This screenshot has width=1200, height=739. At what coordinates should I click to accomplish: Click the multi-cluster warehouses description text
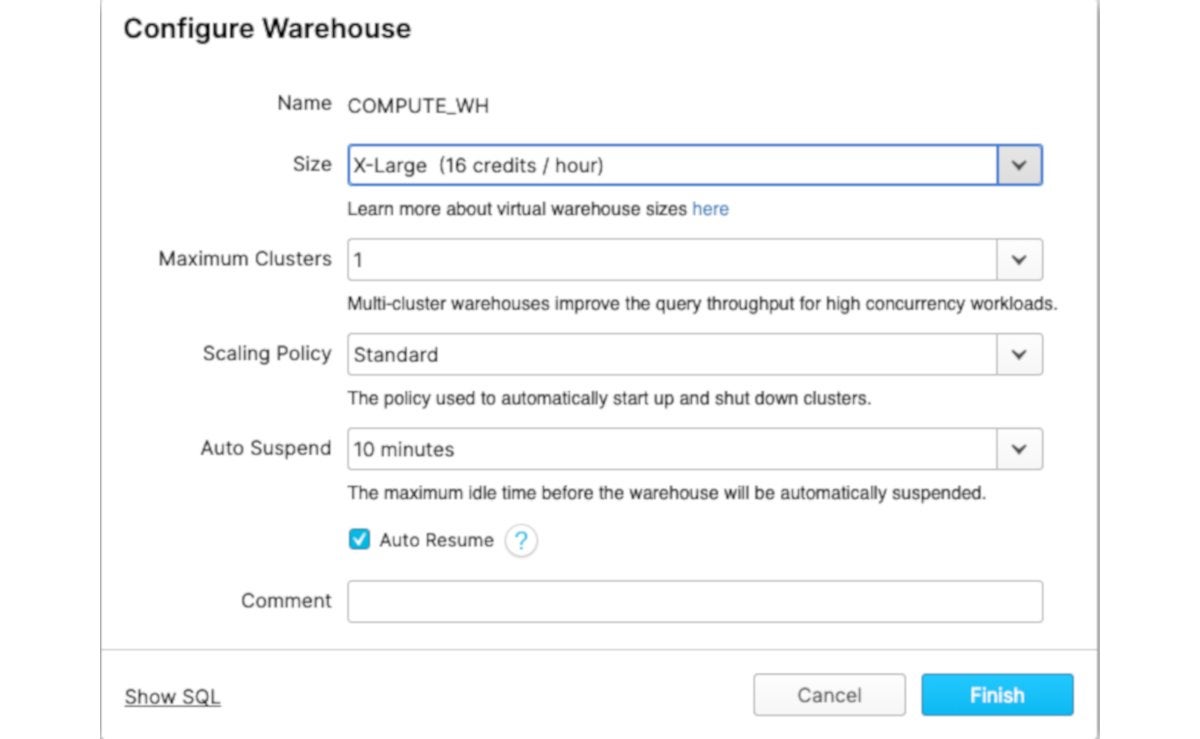702,304
